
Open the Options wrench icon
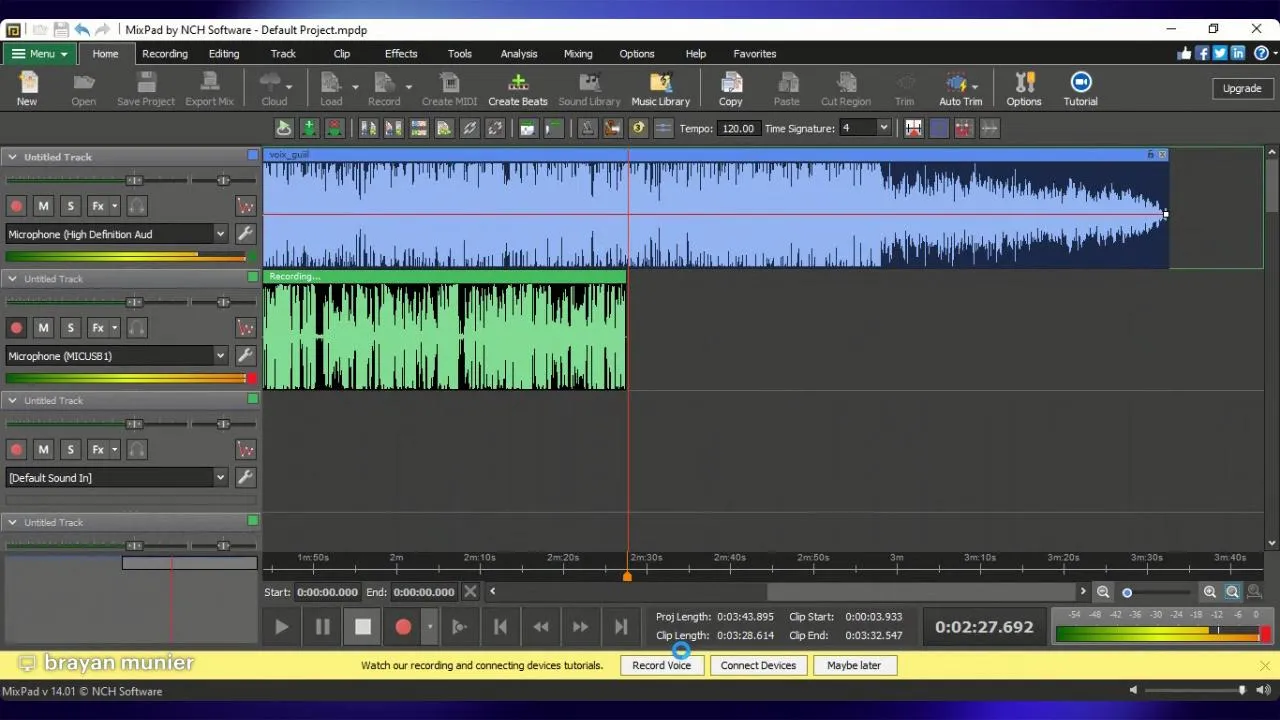pos(1024,89)
